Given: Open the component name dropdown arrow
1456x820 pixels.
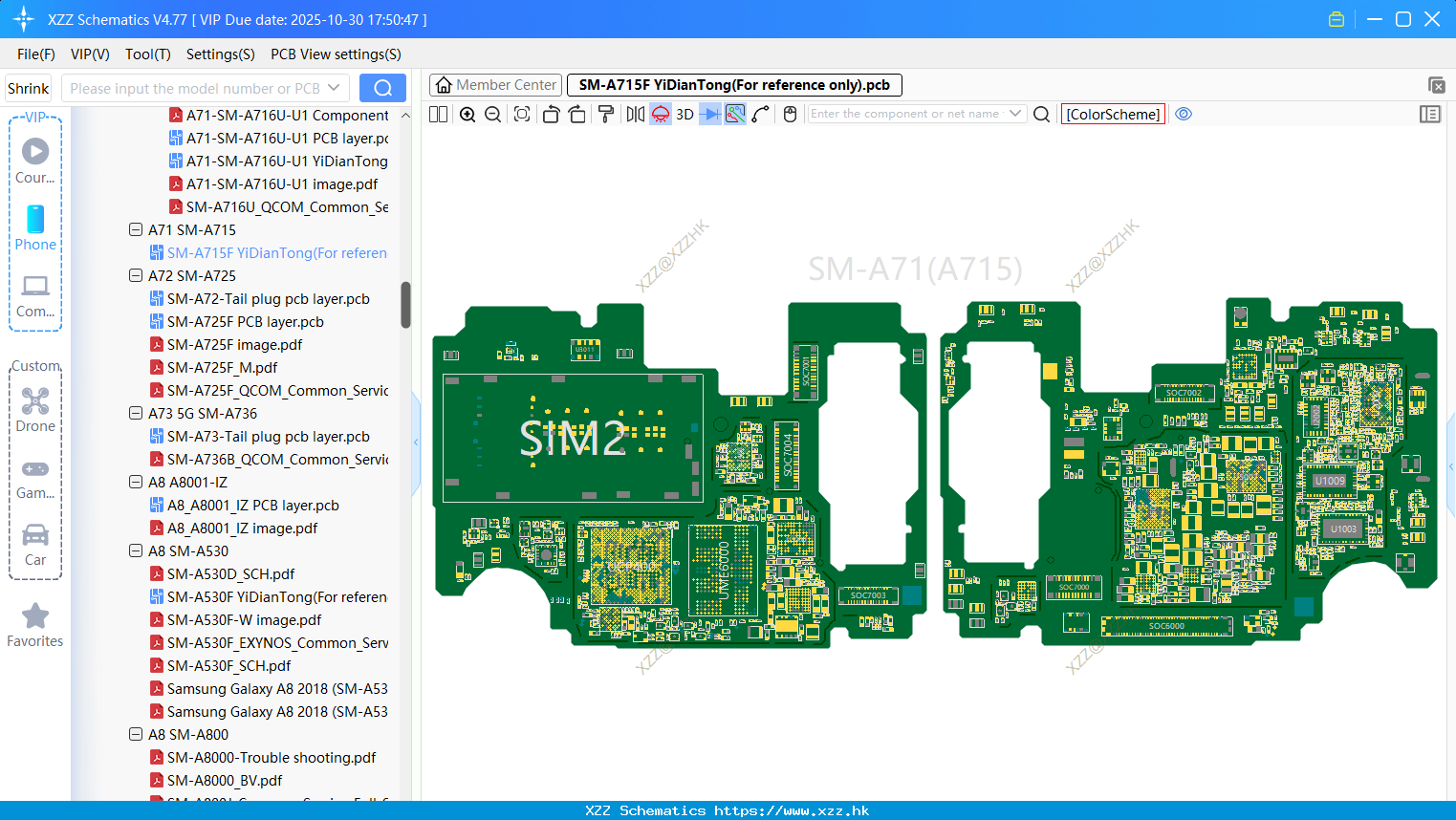Looking at the screenshot, I should (x=1015, y=114).
